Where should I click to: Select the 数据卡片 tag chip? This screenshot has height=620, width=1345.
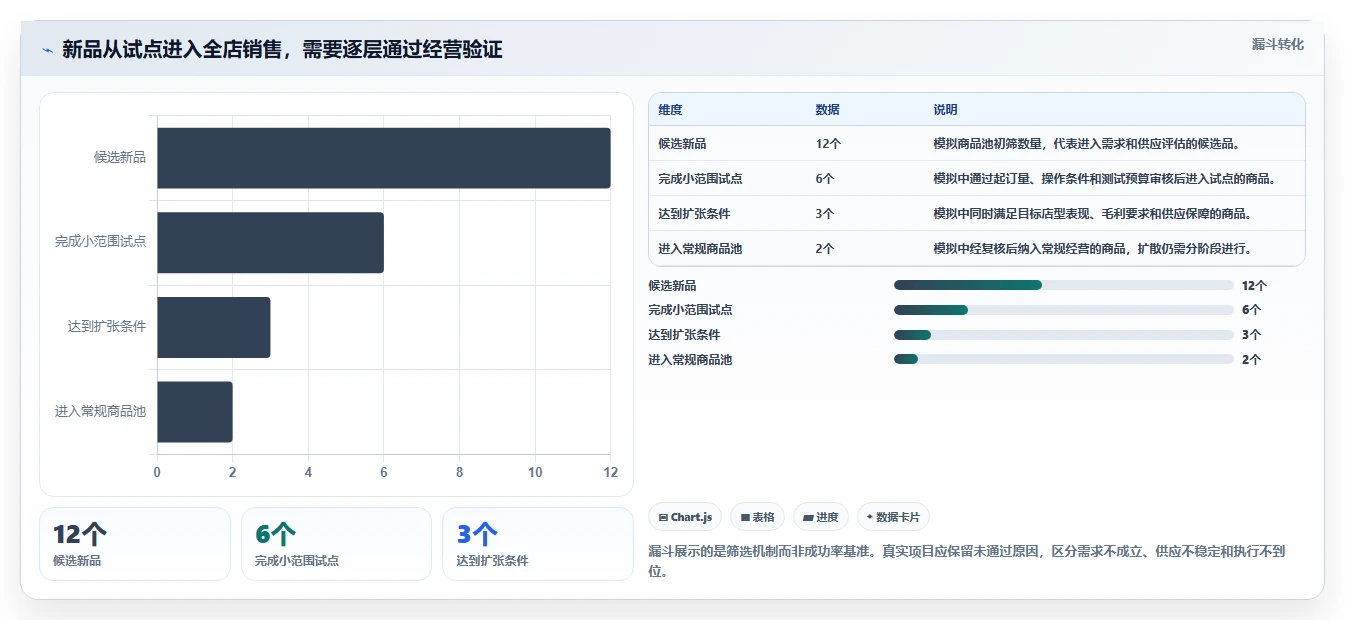coord(893,517)
